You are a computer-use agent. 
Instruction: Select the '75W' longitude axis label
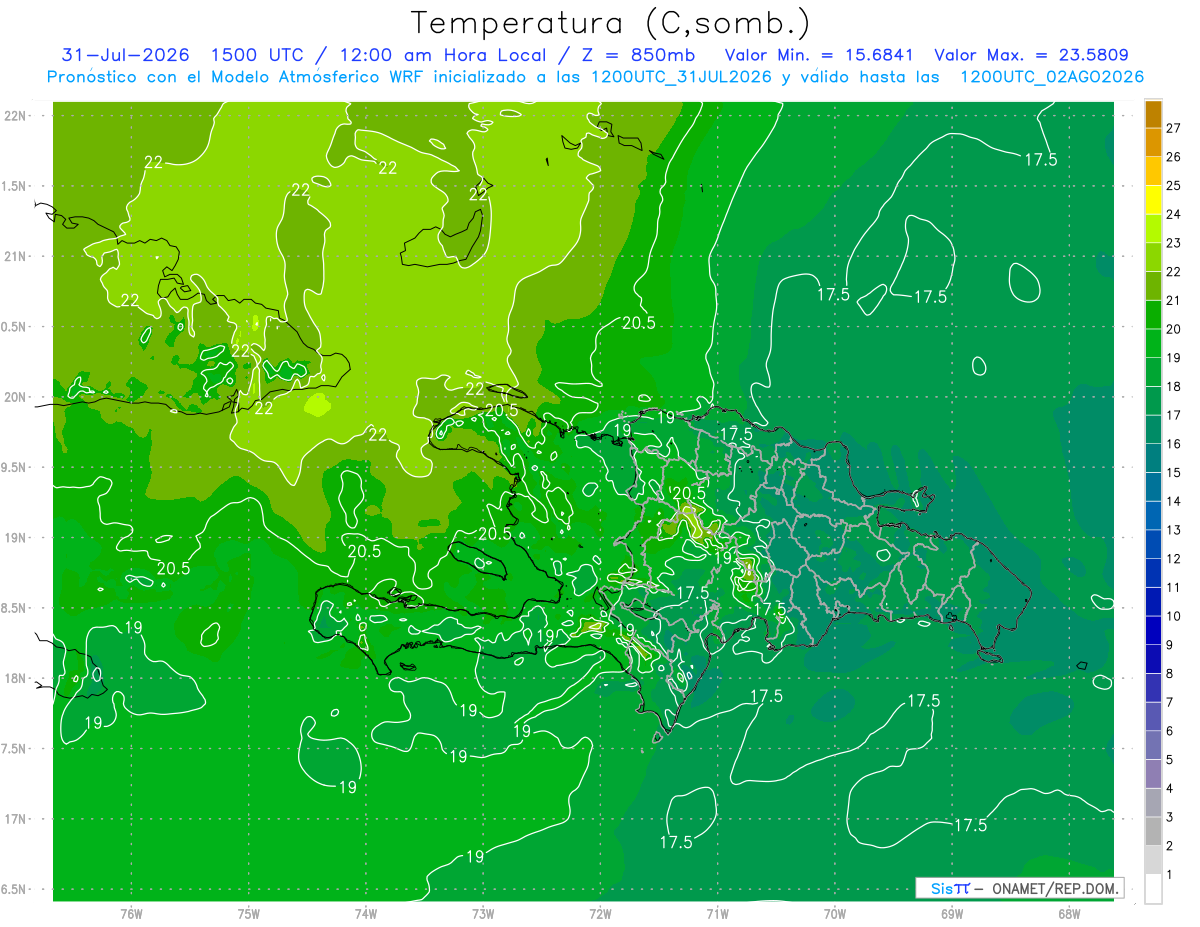249,913
